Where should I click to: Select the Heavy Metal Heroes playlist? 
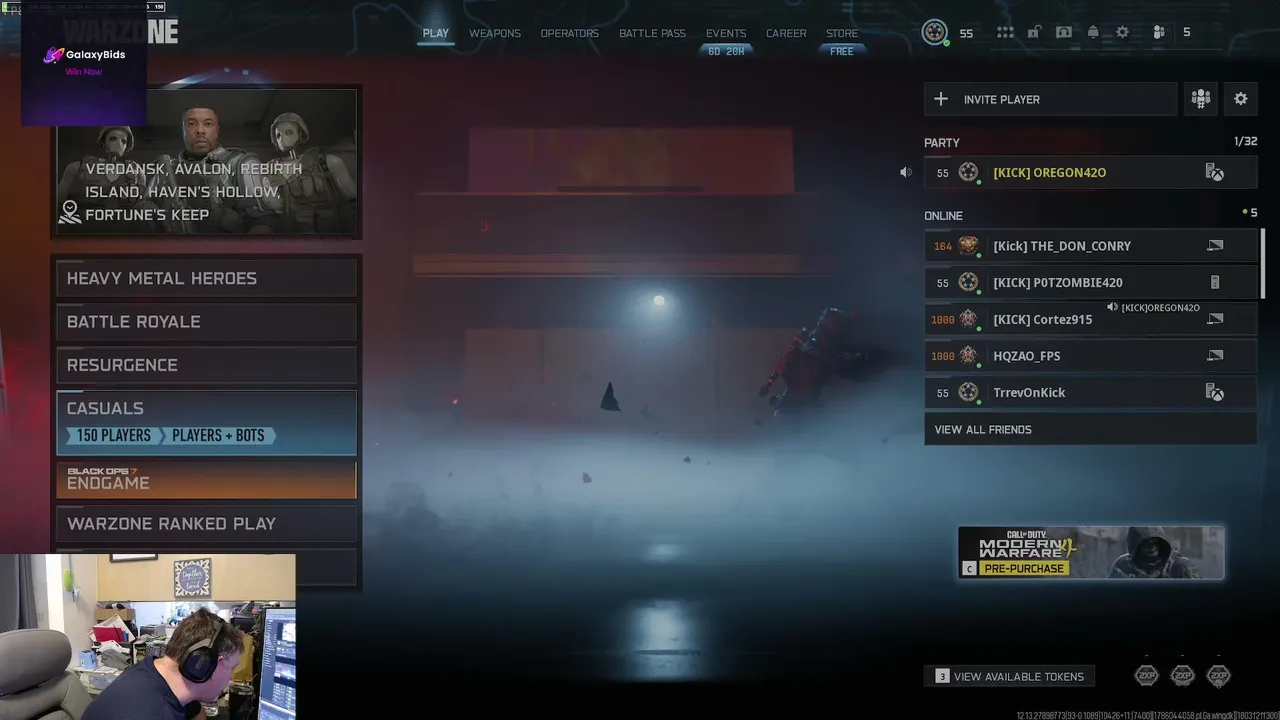tap(207, 278)
